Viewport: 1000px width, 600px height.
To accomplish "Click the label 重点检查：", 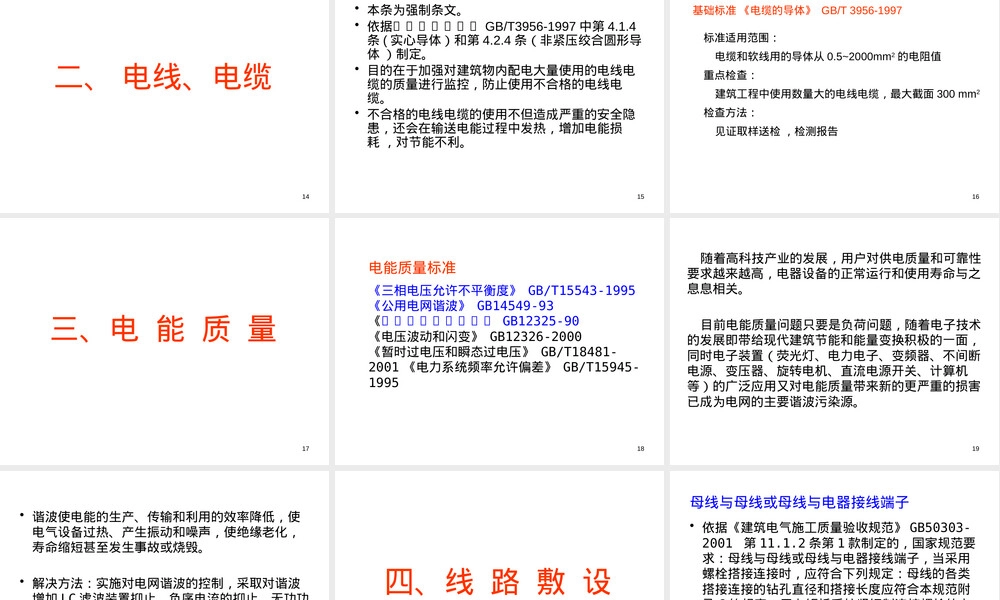I will [730, 75].
